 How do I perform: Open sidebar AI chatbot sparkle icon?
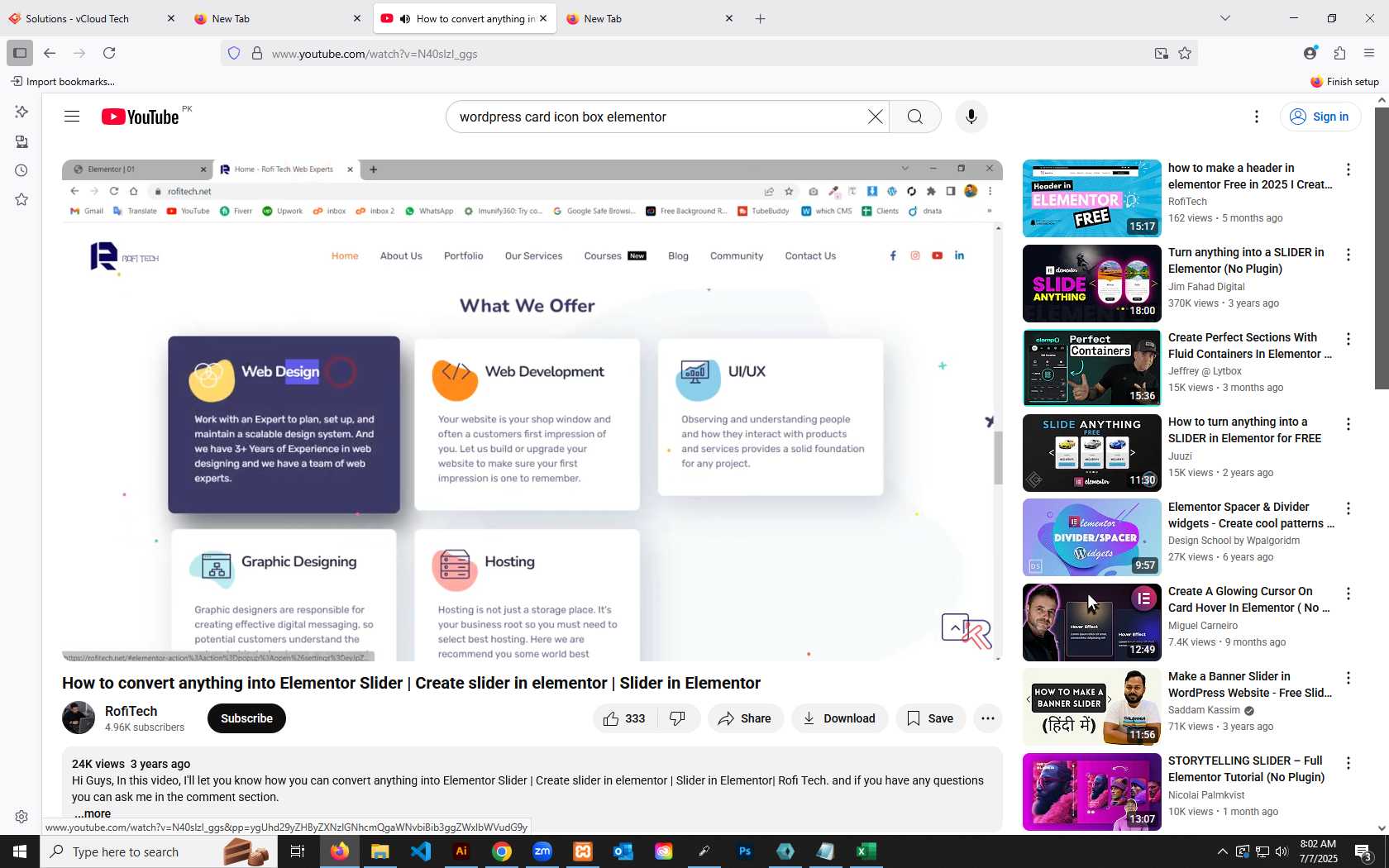click(21, 112)
